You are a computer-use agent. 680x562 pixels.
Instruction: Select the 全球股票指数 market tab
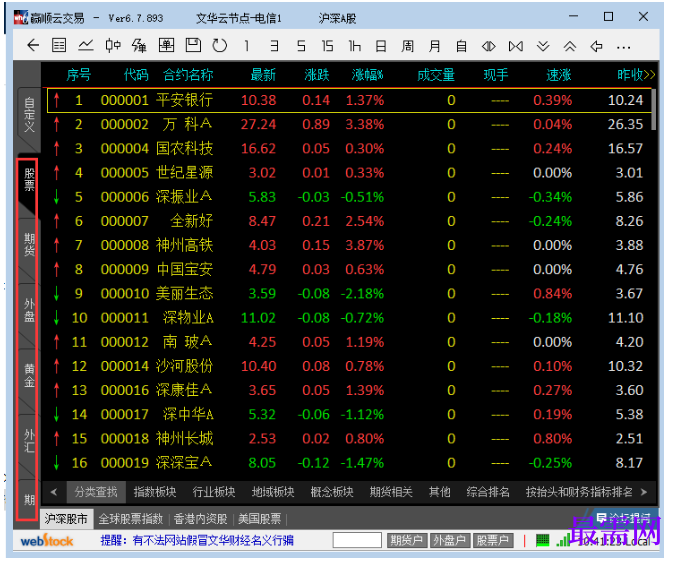click(x=131, y=519)
